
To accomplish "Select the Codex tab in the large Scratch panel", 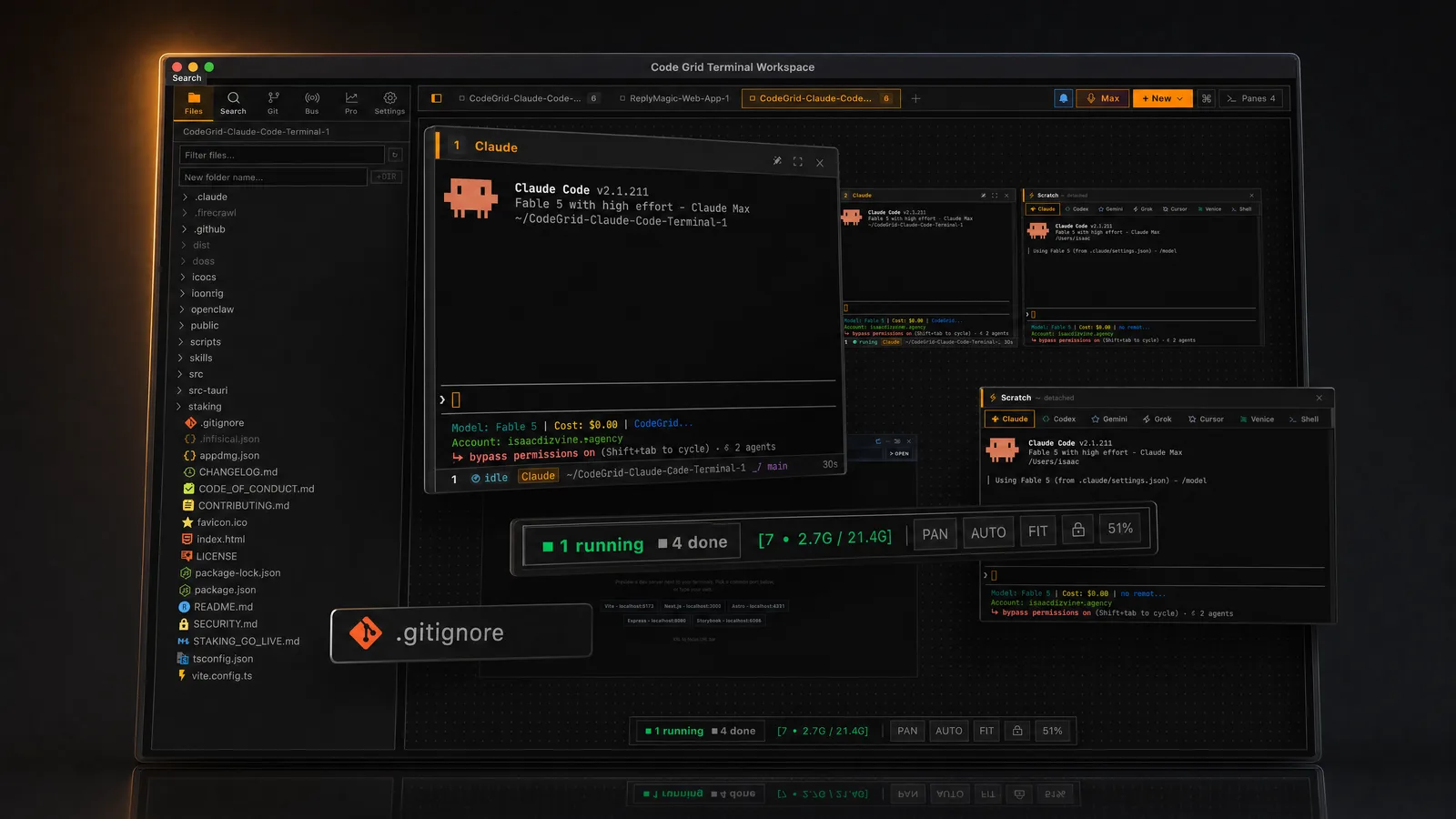I will (x=1058, y=419).
